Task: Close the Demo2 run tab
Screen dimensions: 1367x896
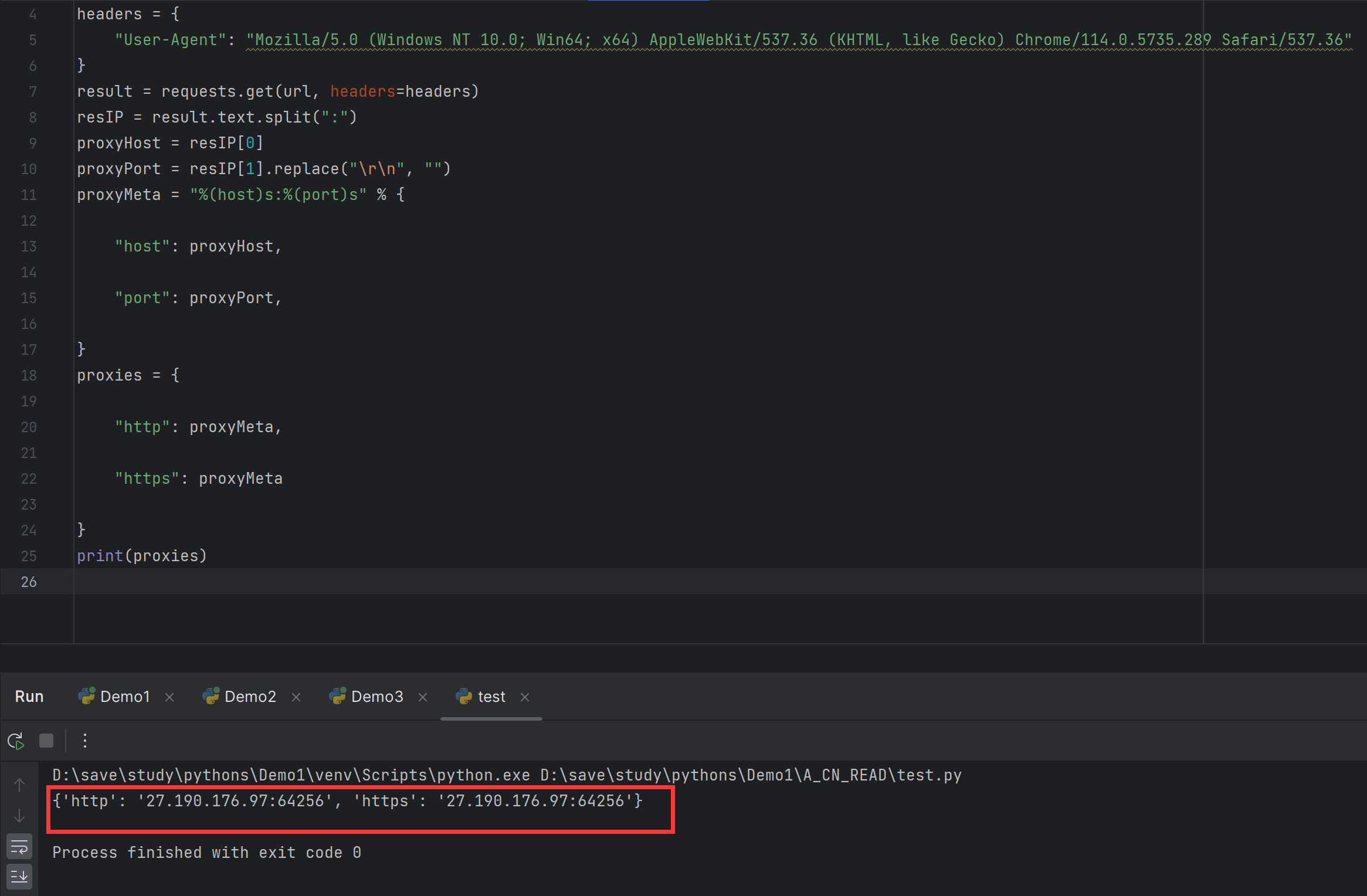Action: [x=296, y=697]
